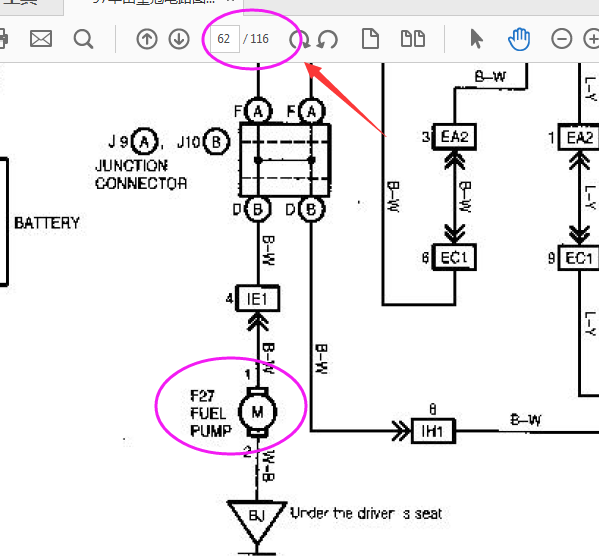
Task: Zoom in with the plus circle icon
Action: click(x=591, y=39)
